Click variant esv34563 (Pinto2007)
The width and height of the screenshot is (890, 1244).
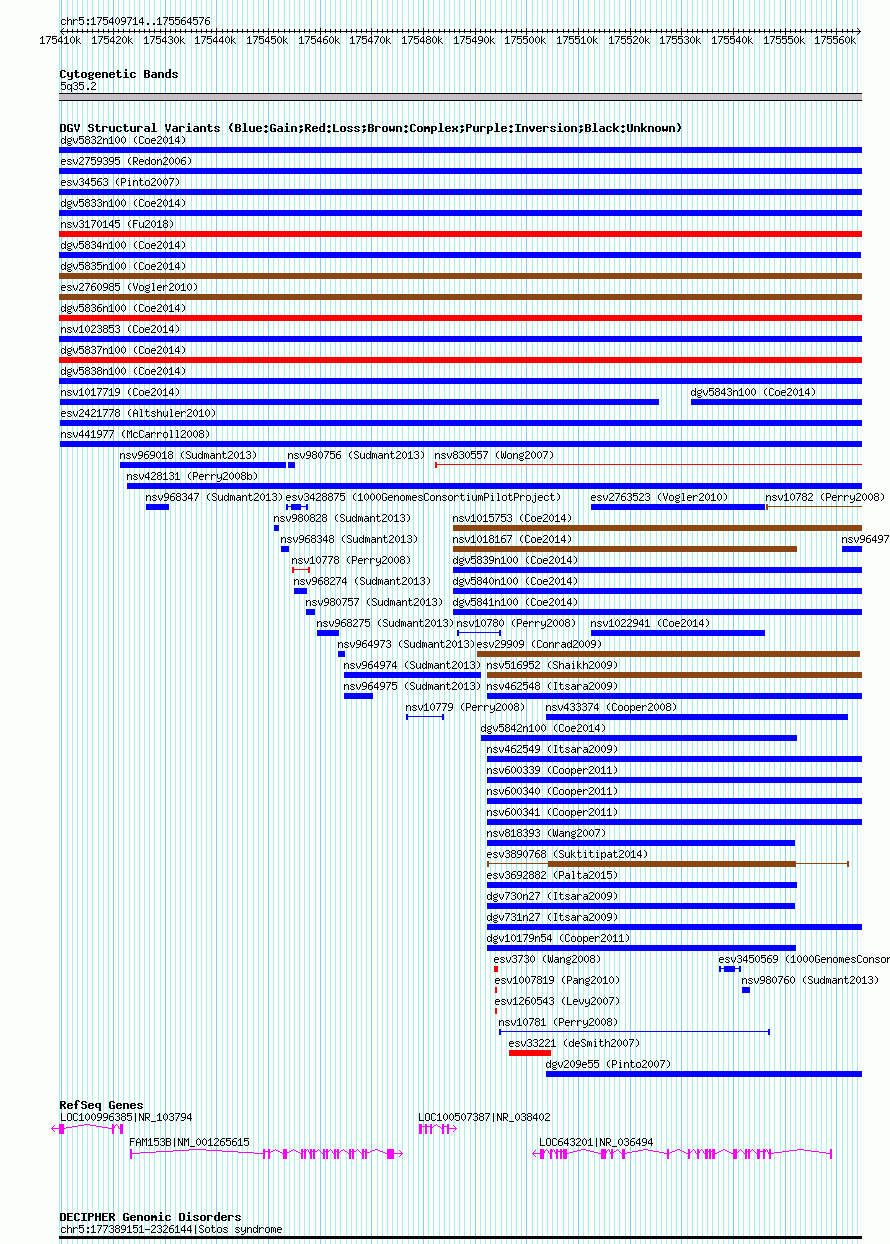pyautogui.click(x=461, y=192)
